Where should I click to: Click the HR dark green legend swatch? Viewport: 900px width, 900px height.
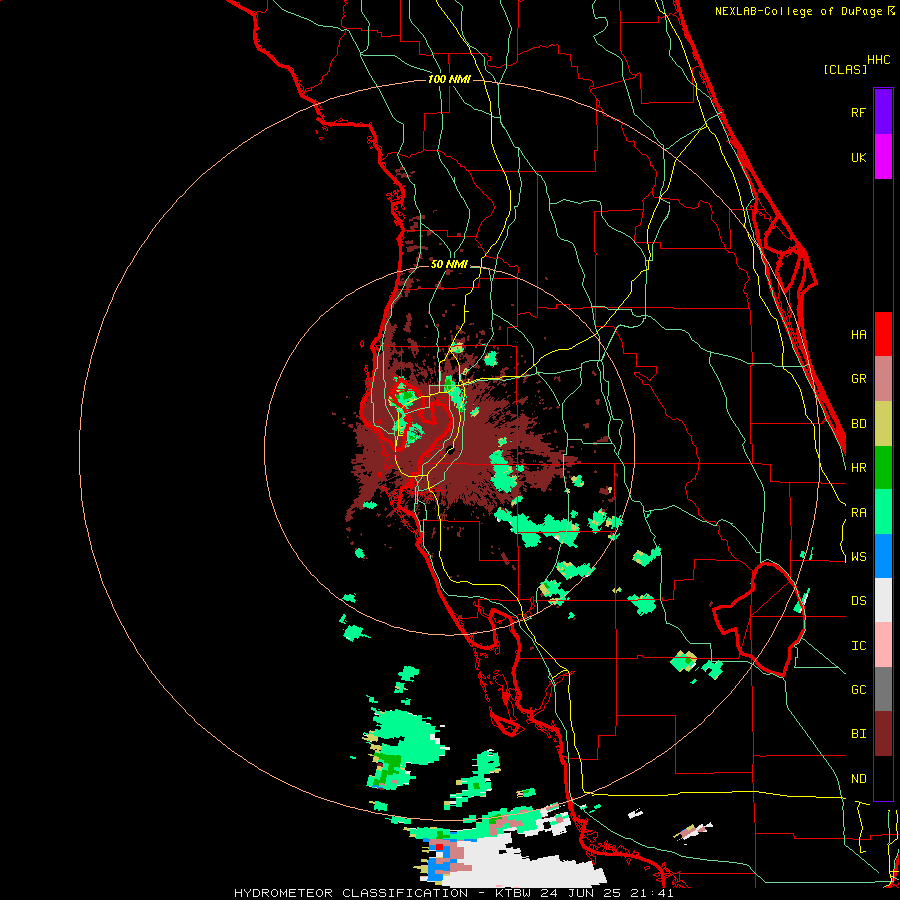pos(883,468)
